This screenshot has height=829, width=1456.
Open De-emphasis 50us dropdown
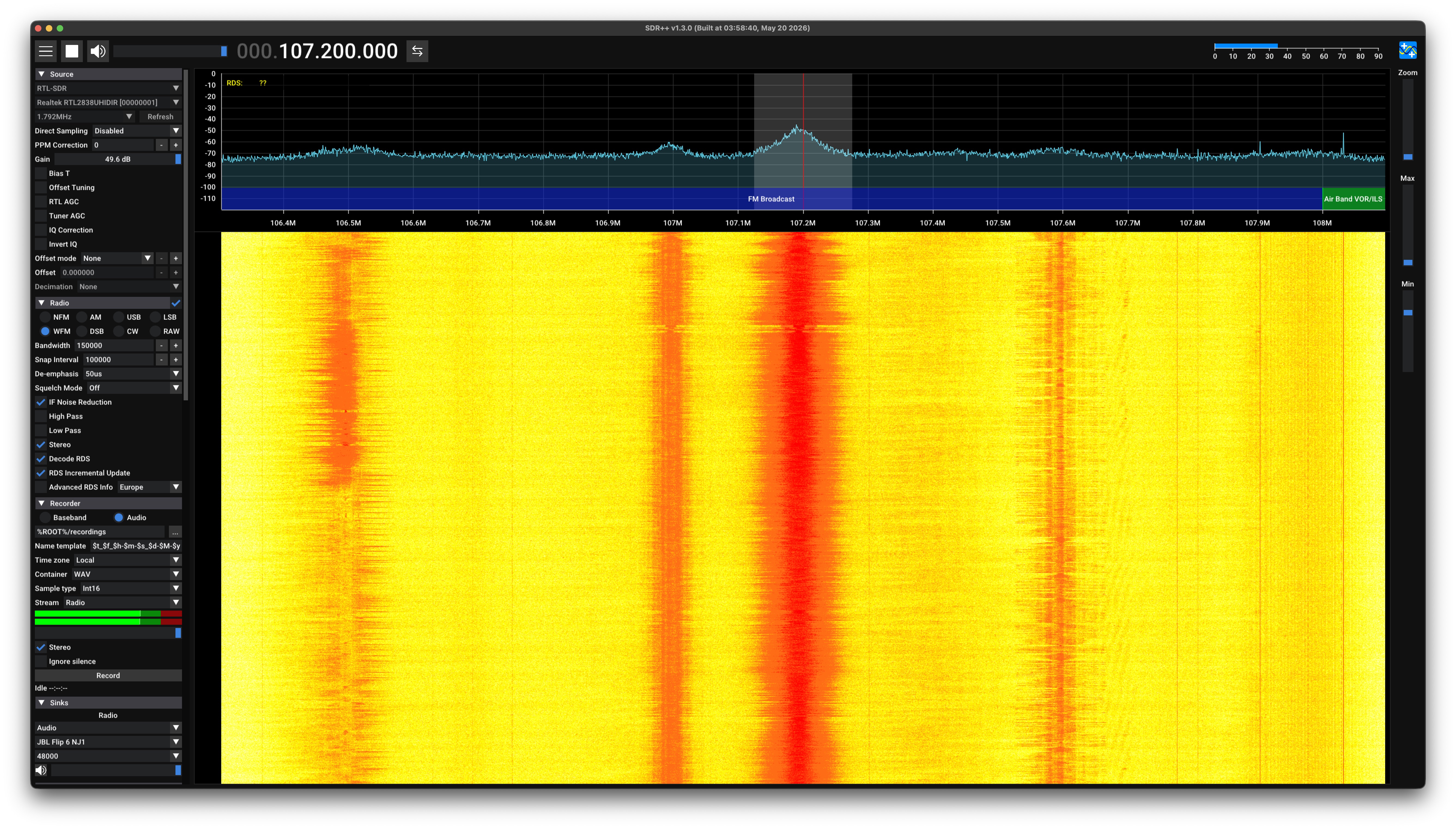click(x=132, y=374)
